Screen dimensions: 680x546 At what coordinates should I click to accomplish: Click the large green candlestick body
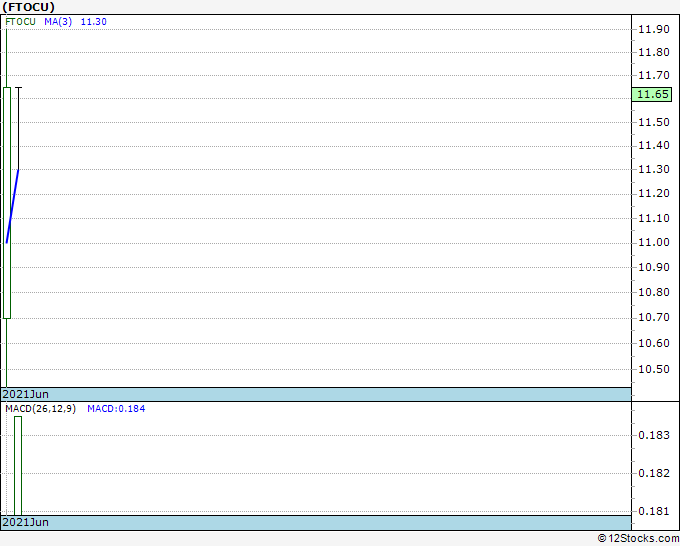pyautogui.click(x=7, y=203)
